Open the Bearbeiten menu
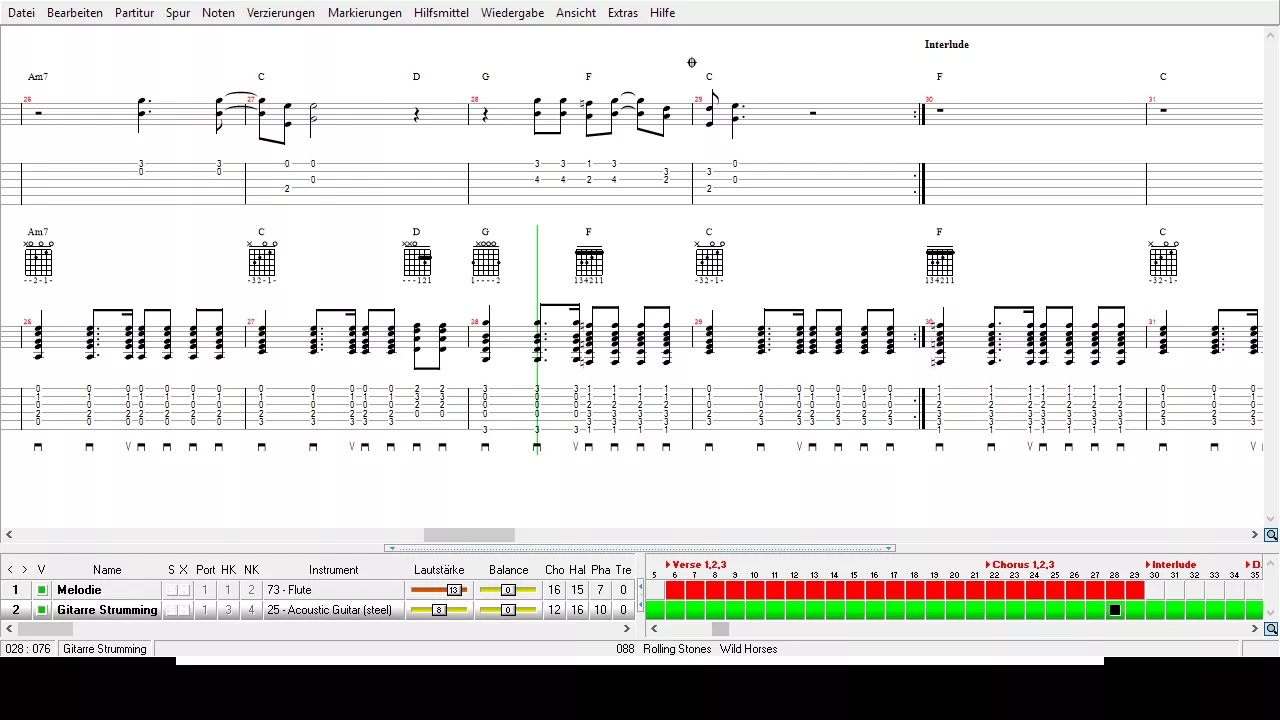Image resolution: width=1280 pixels, height=720 pixels. coord(75,13)
